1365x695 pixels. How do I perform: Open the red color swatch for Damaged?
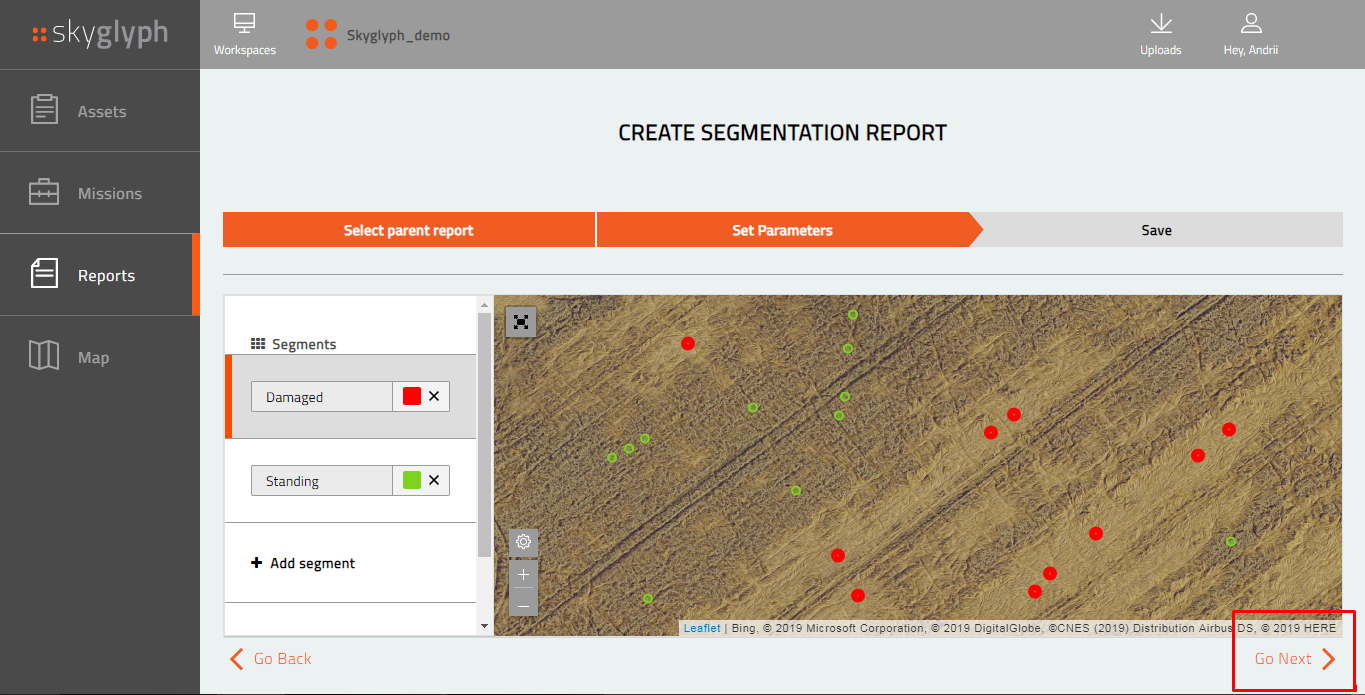pos(412,396)
